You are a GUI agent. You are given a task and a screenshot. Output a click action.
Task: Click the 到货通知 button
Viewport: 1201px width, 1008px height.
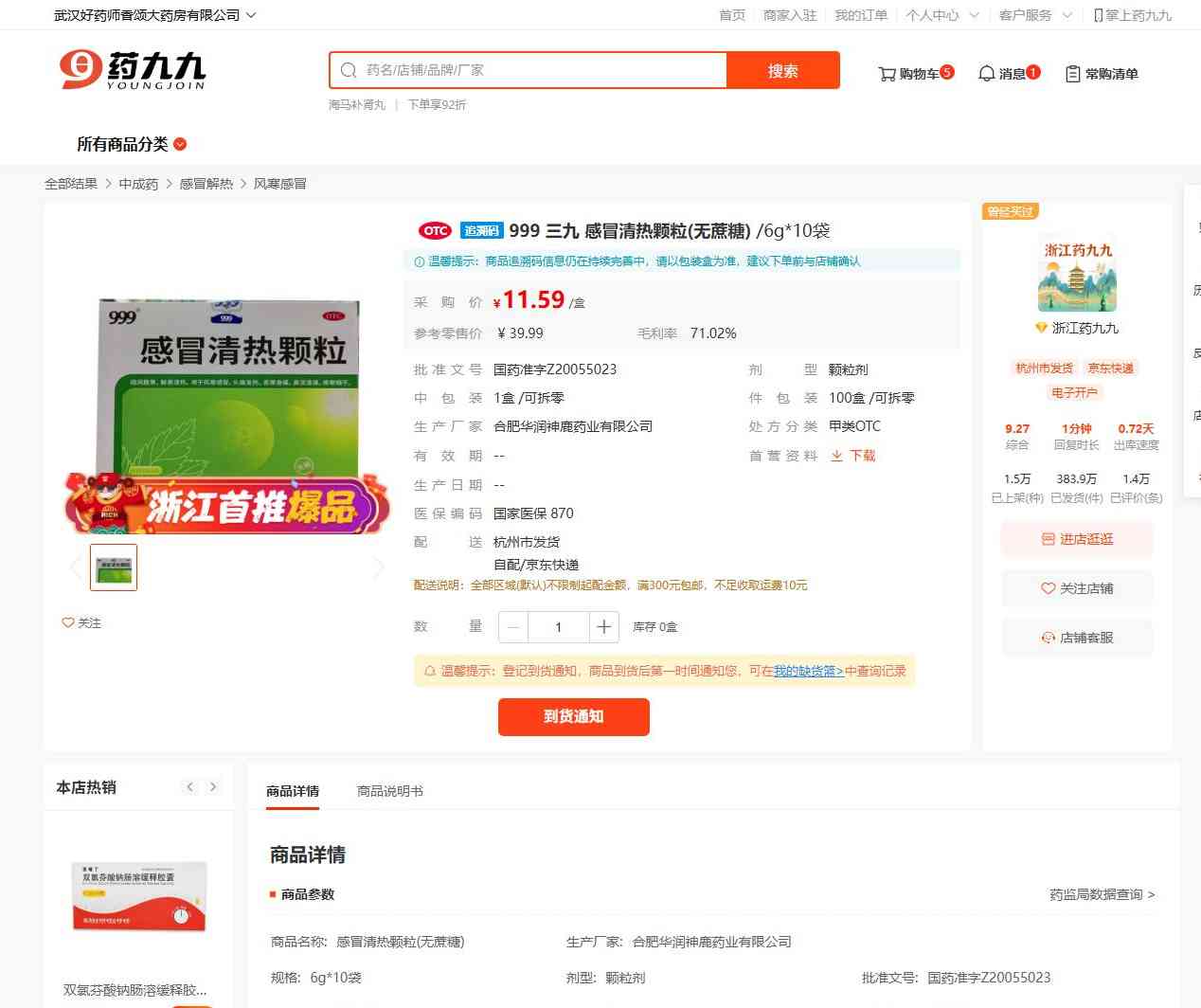pos(573,717)
